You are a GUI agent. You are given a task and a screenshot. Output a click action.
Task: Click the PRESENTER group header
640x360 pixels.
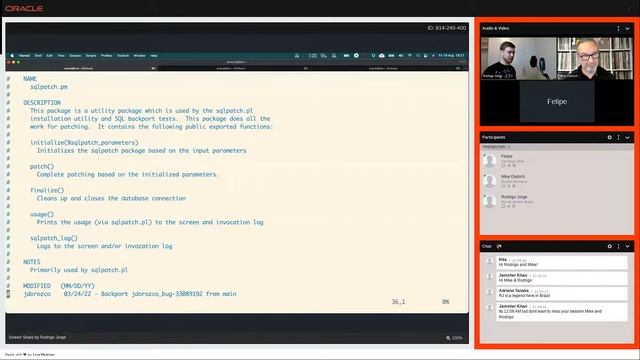click(x=557, y=147)
